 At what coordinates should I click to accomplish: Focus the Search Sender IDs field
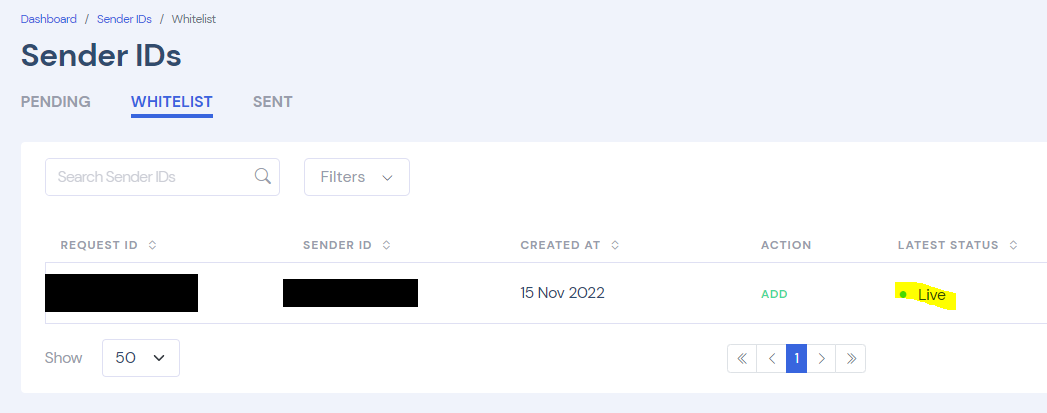[150, 177]
